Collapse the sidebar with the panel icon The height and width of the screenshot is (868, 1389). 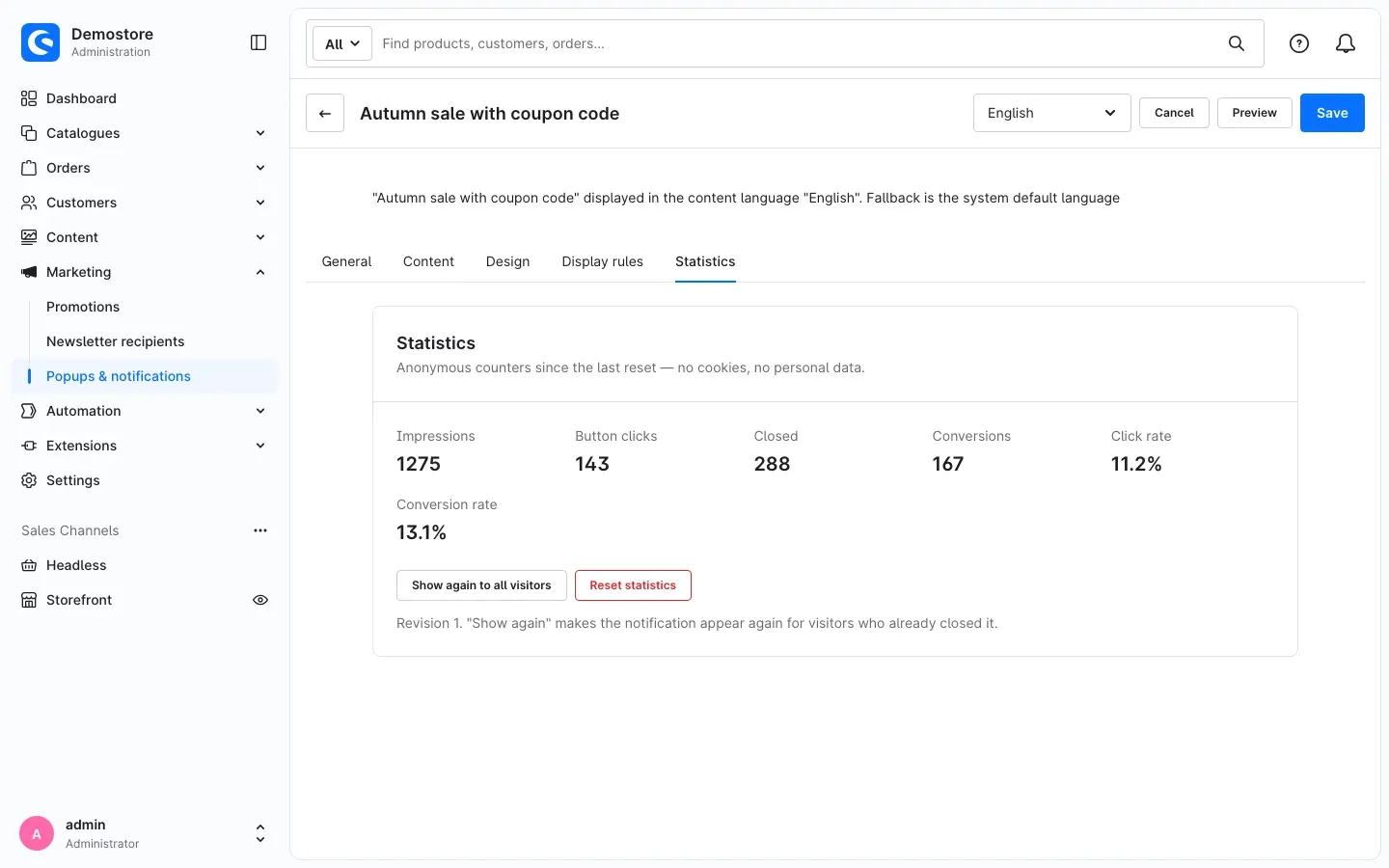[259, 42]
